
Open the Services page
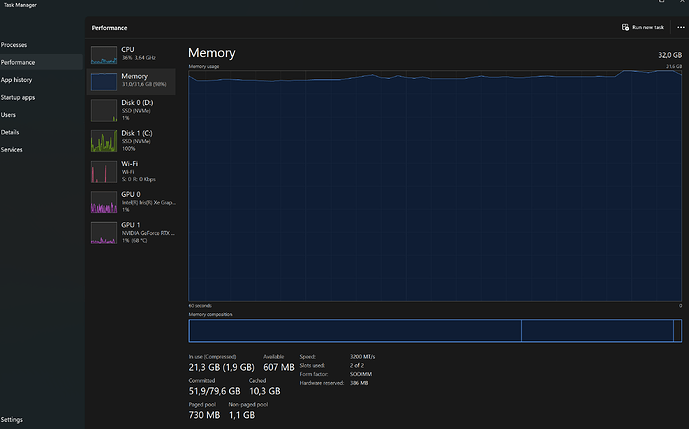[12, 150]
